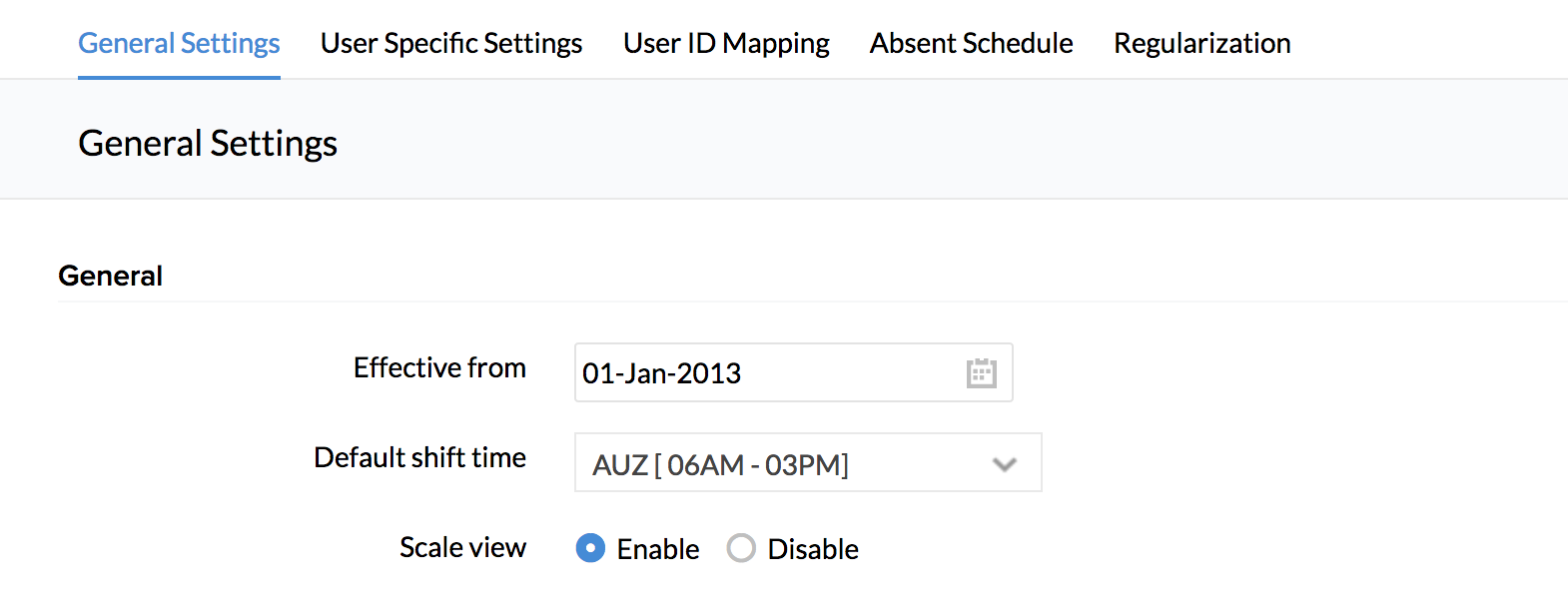Open the calendar date picker icon
The height and width of the screenshot is (612, 1568).
981,373
